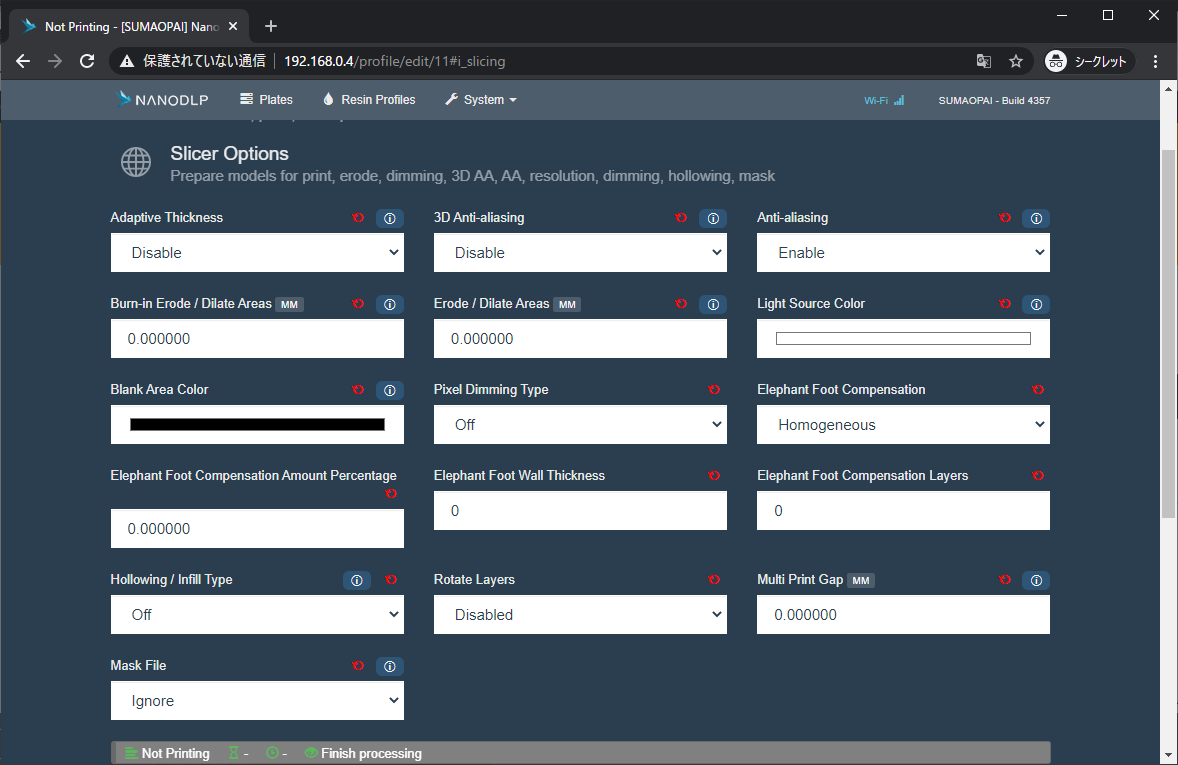Bookmark this page with the star icon
Image resolution: width=1178 pixels, height=765 pixels.
point(1016,62)
